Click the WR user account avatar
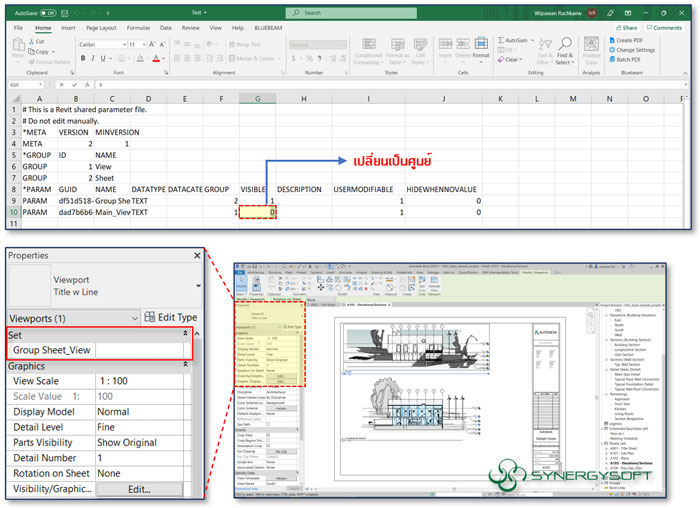Image resolution: width=700 pixels, height=508 pixels. click(592, 13)
